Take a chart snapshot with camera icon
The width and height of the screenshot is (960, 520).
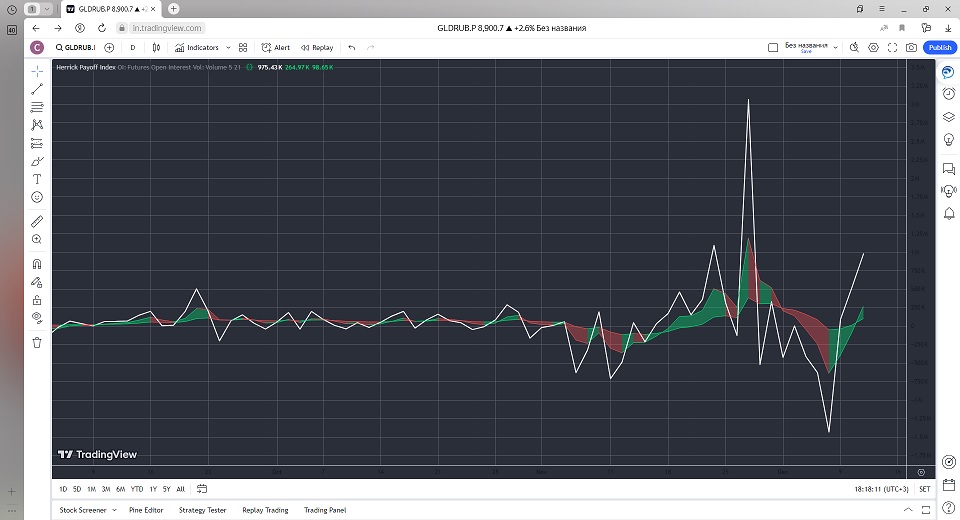[911, 47]
